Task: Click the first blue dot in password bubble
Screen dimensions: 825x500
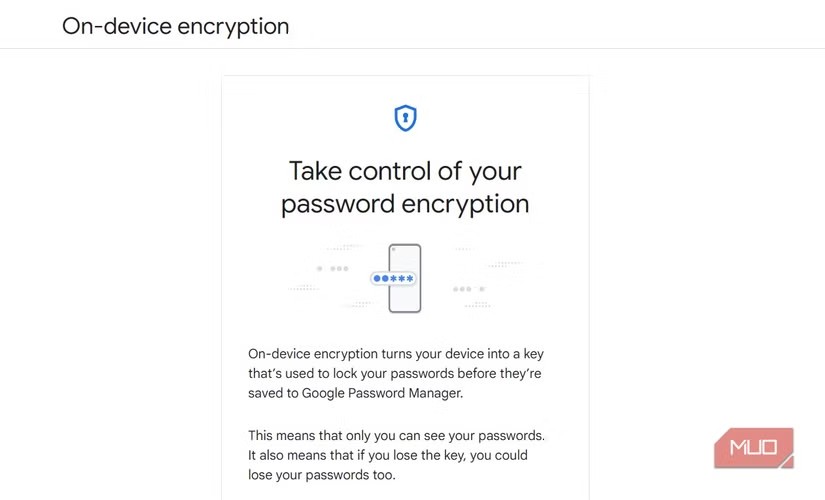Action: (377, 279)
